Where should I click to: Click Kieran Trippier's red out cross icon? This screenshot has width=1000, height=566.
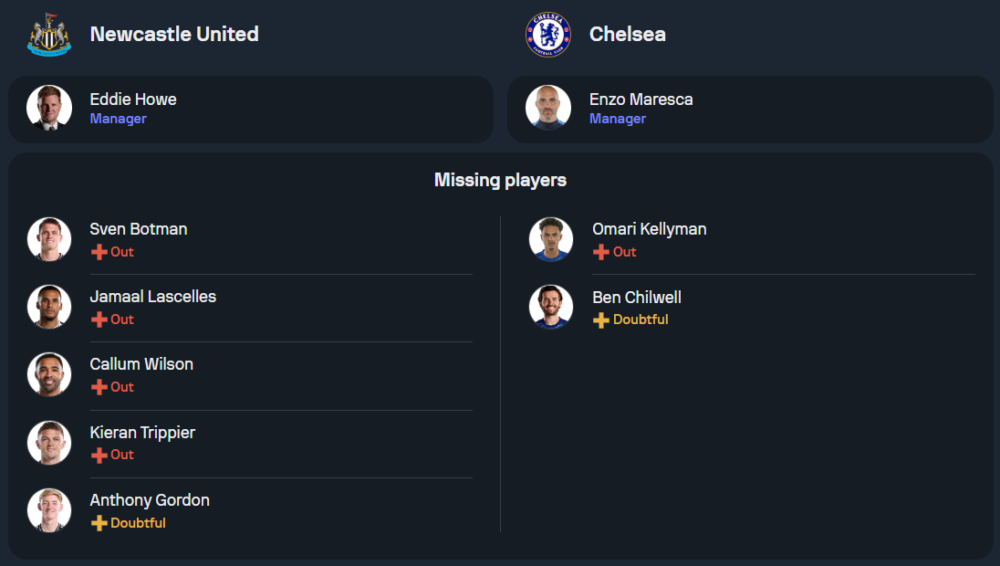pyautogui.click(x=99, y=455)
